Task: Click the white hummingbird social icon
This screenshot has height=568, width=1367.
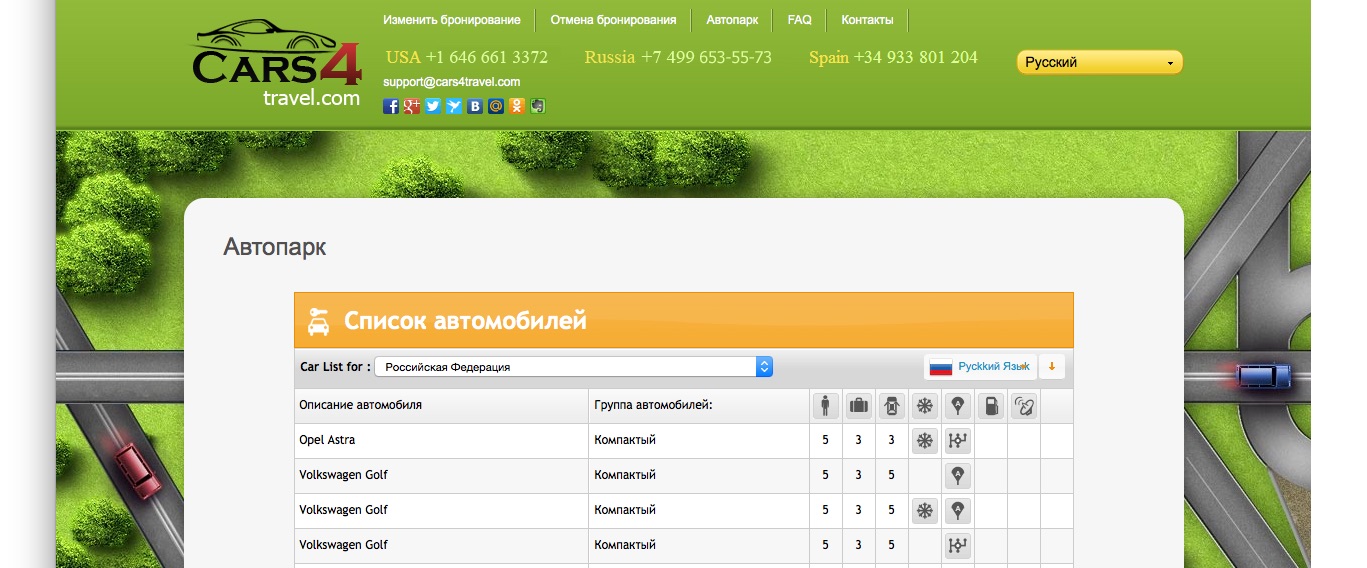Action: [x=454, y=106]
